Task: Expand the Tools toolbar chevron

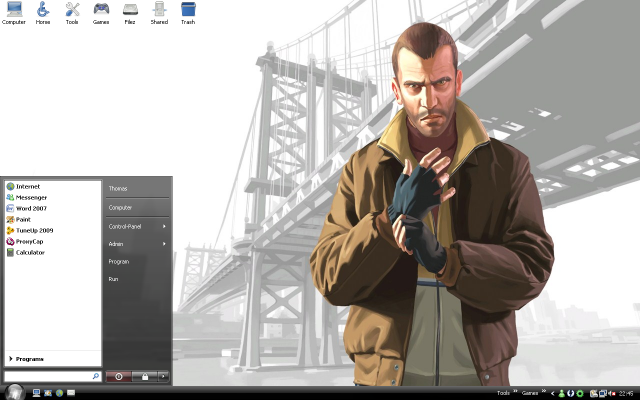Action: (x=515, y=391)
